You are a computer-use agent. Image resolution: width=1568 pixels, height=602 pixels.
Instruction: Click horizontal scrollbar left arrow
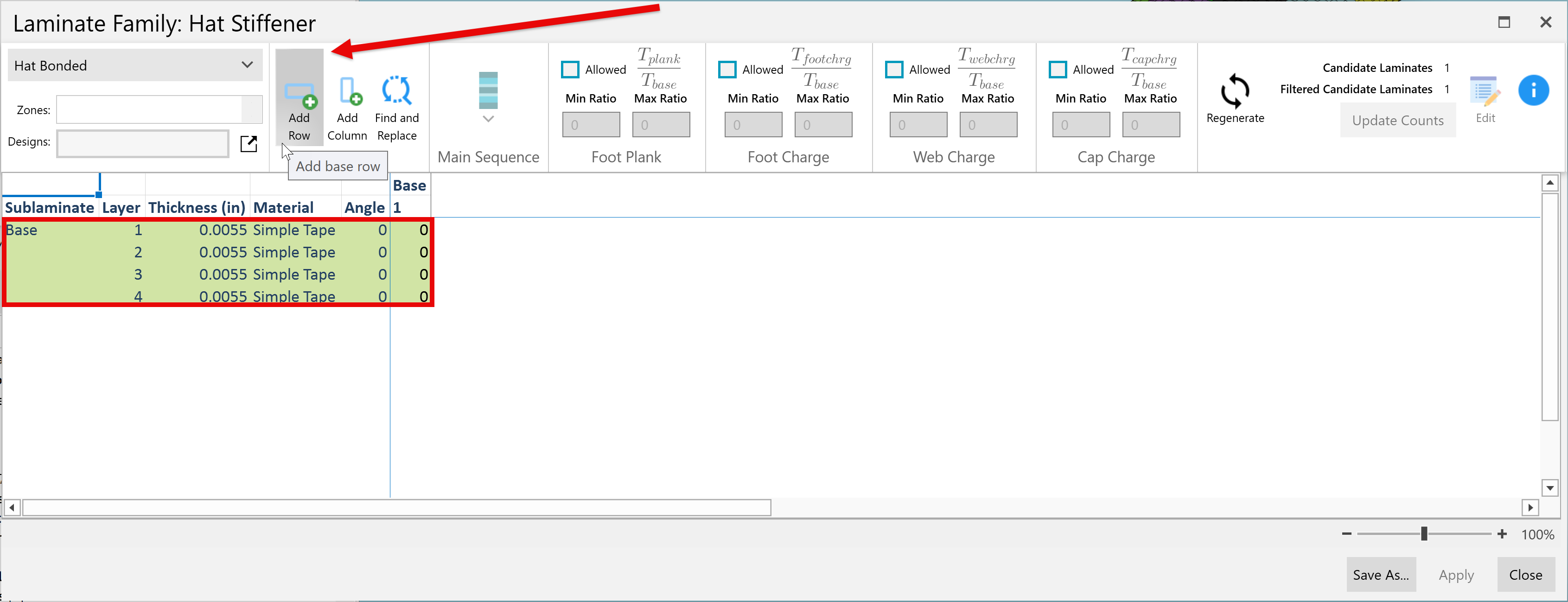point(12,507)
